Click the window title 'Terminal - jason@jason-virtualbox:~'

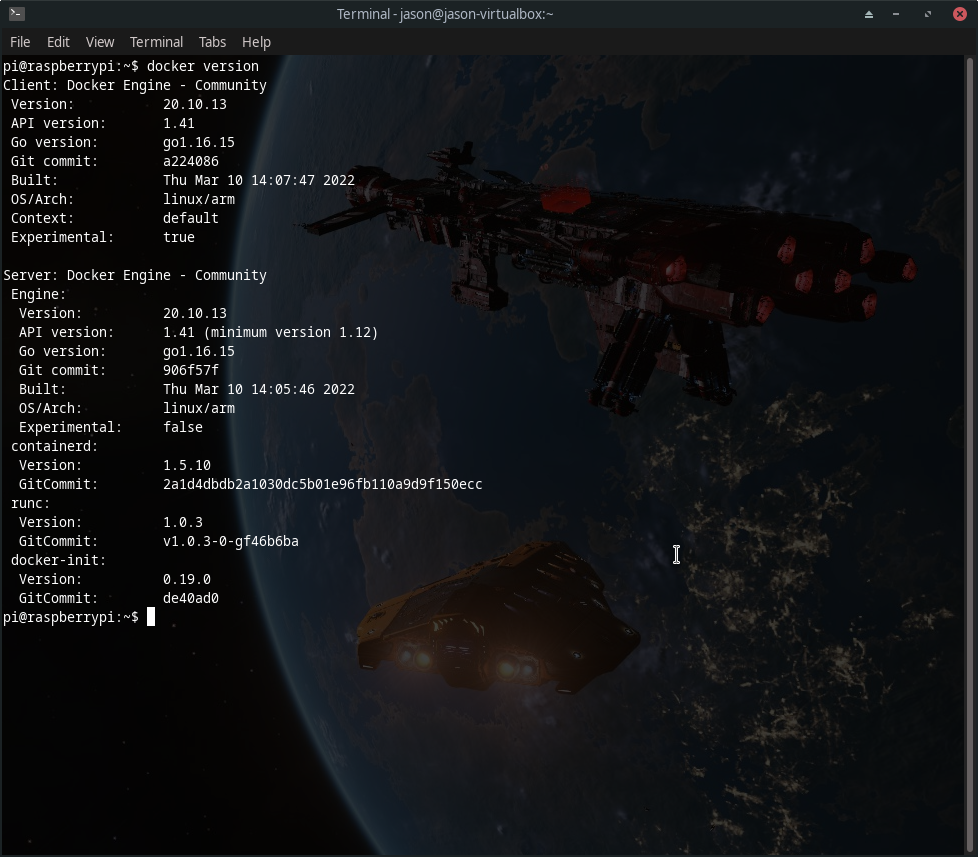[x=445, y=14]
